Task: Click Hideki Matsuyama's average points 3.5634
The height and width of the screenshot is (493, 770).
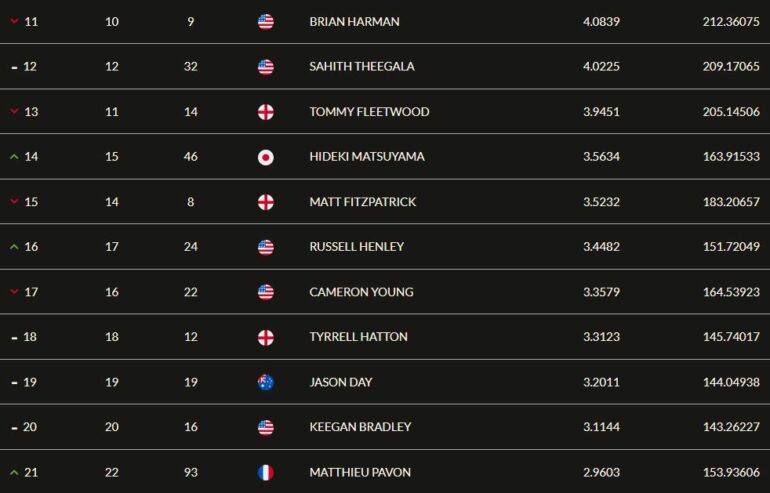Action: [x=601, y=157]
